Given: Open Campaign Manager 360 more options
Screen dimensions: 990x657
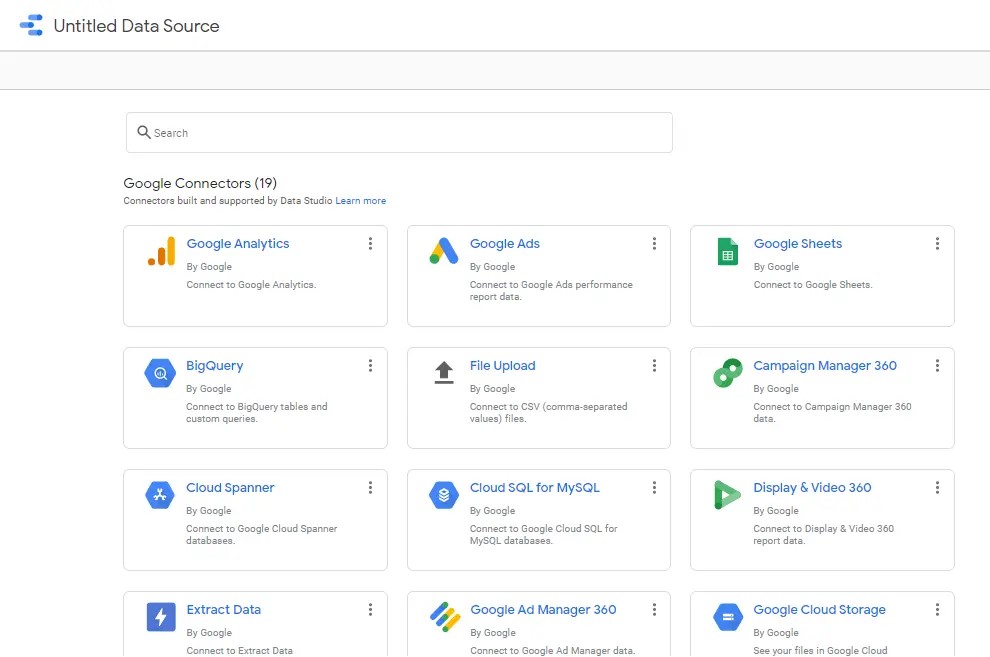Looking at the screenshot, I should point(937,365).
